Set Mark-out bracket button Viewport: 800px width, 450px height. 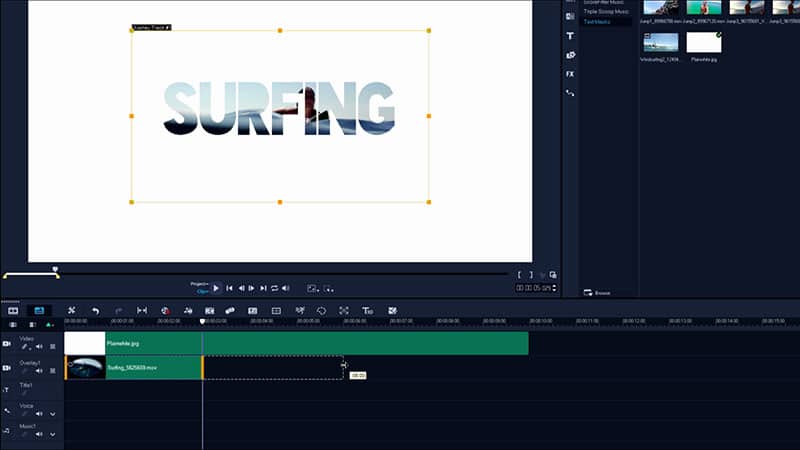531,274
